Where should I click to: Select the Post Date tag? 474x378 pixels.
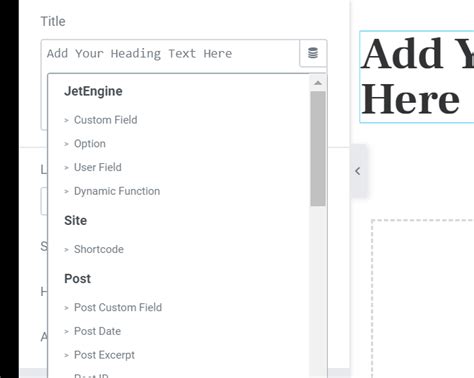tap(97, 331)
